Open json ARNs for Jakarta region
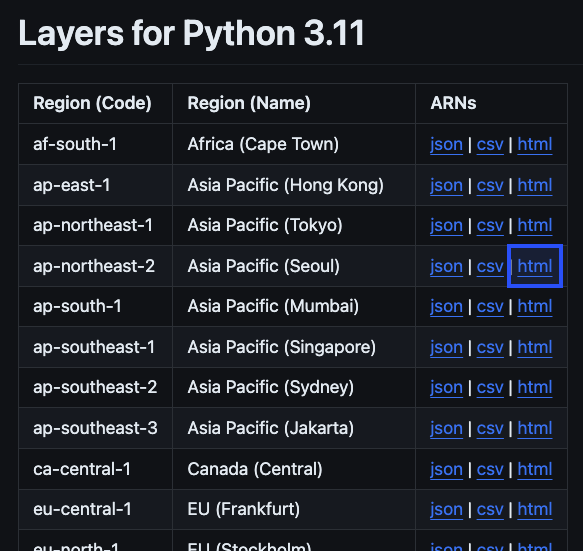The width and height of the screenshot is (583, 551). coord(446,428)
